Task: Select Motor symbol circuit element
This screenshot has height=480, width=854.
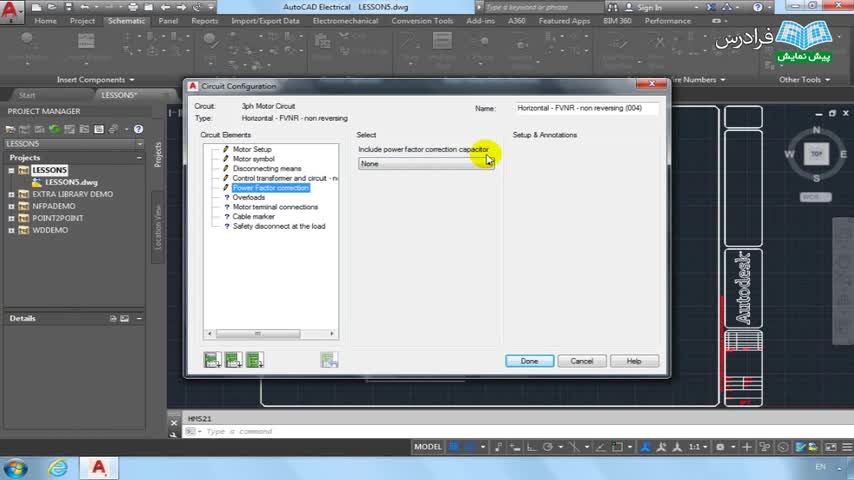Action: pos(253,159)
